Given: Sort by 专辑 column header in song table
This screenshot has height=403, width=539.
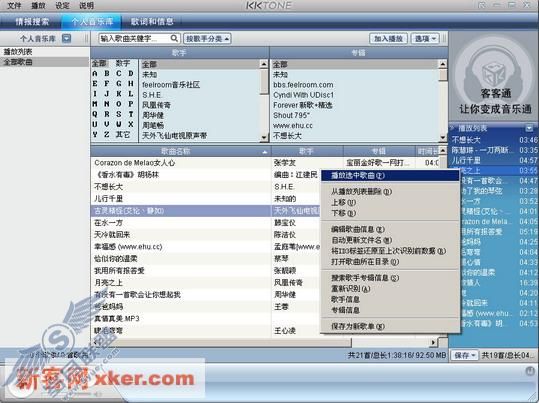Looking at the screenshot, I should click(x=379, y=151).
